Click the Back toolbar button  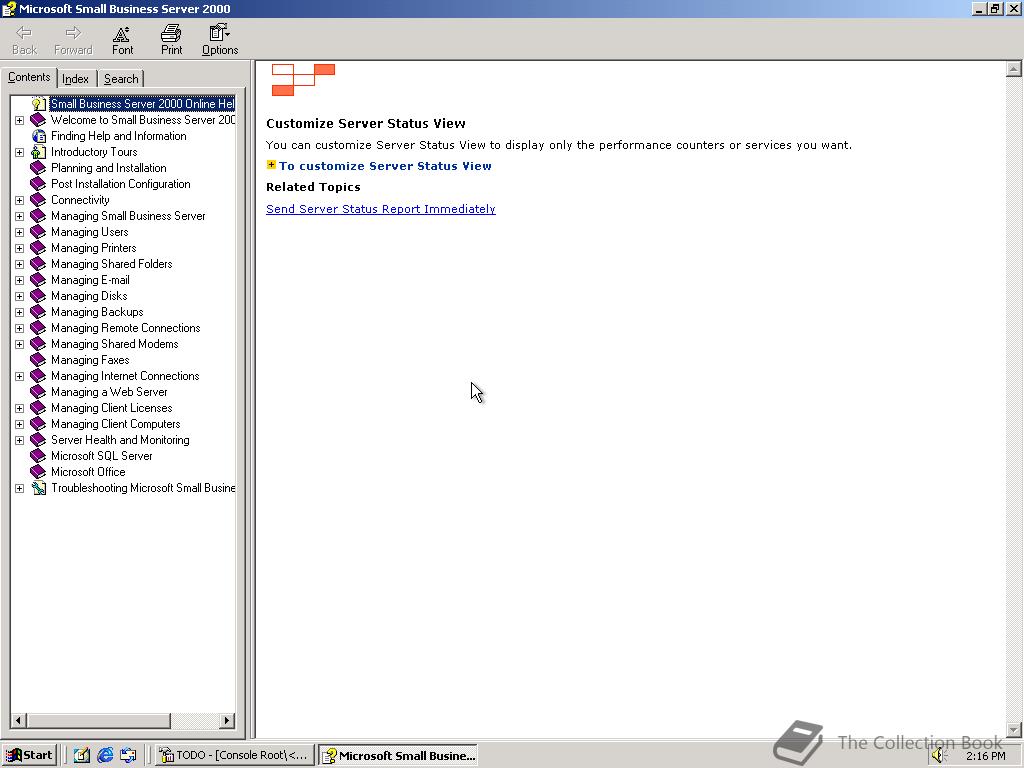click(25, 40)
